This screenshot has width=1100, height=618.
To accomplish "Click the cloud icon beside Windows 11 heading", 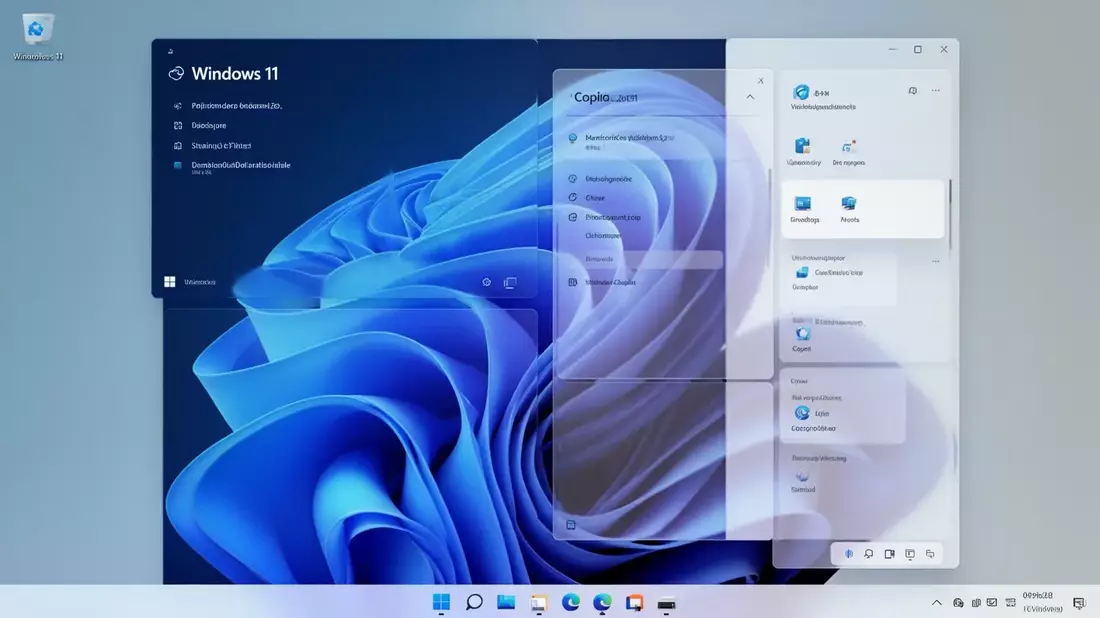I will click(x=176, y=74).
